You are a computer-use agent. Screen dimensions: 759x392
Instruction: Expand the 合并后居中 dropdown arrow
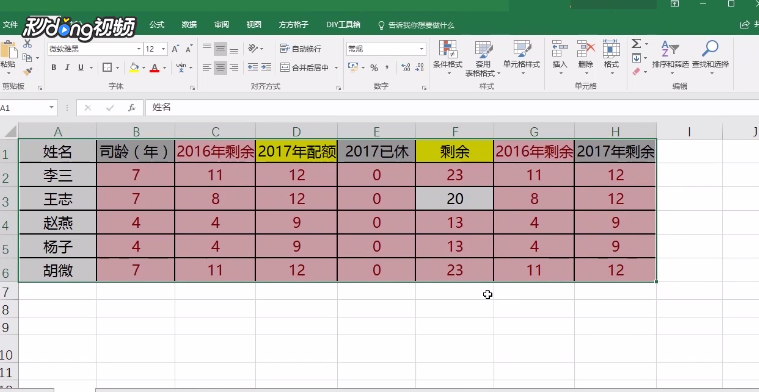coord(336,68)
